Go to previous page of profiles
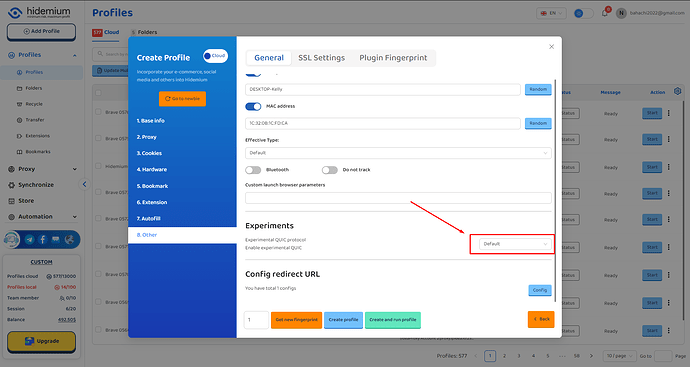The height and width of the screenshot is (367, 690). [475, 356]
